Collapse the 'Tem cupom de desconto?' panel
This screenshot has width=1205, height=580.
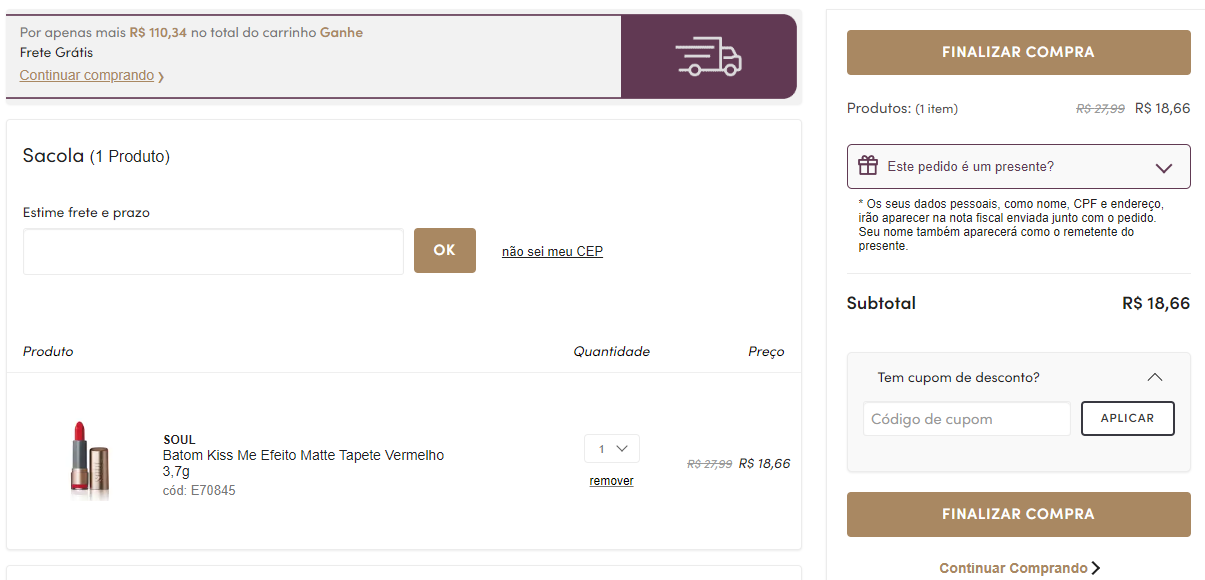coord(1155,378)
